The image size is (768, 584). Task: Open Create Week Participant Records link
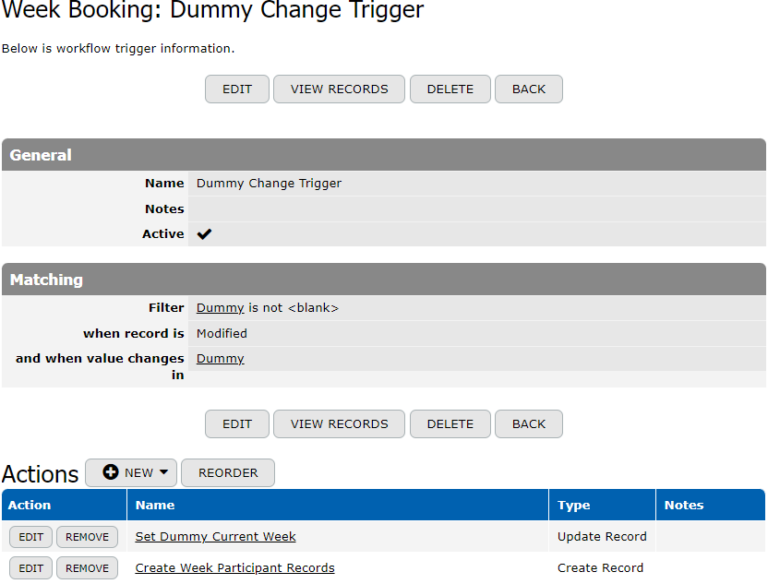(x=235, y=568)
